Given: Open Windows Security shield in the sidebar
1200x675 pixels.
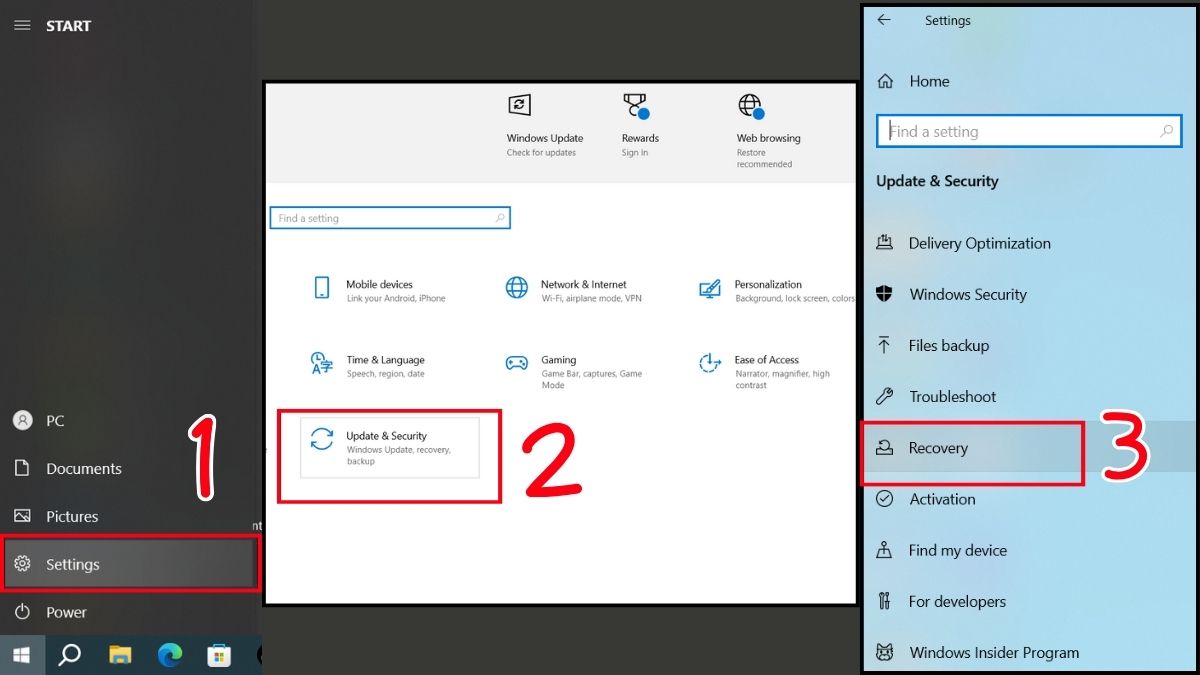Looking at the screenshot, I should point(885,294).
